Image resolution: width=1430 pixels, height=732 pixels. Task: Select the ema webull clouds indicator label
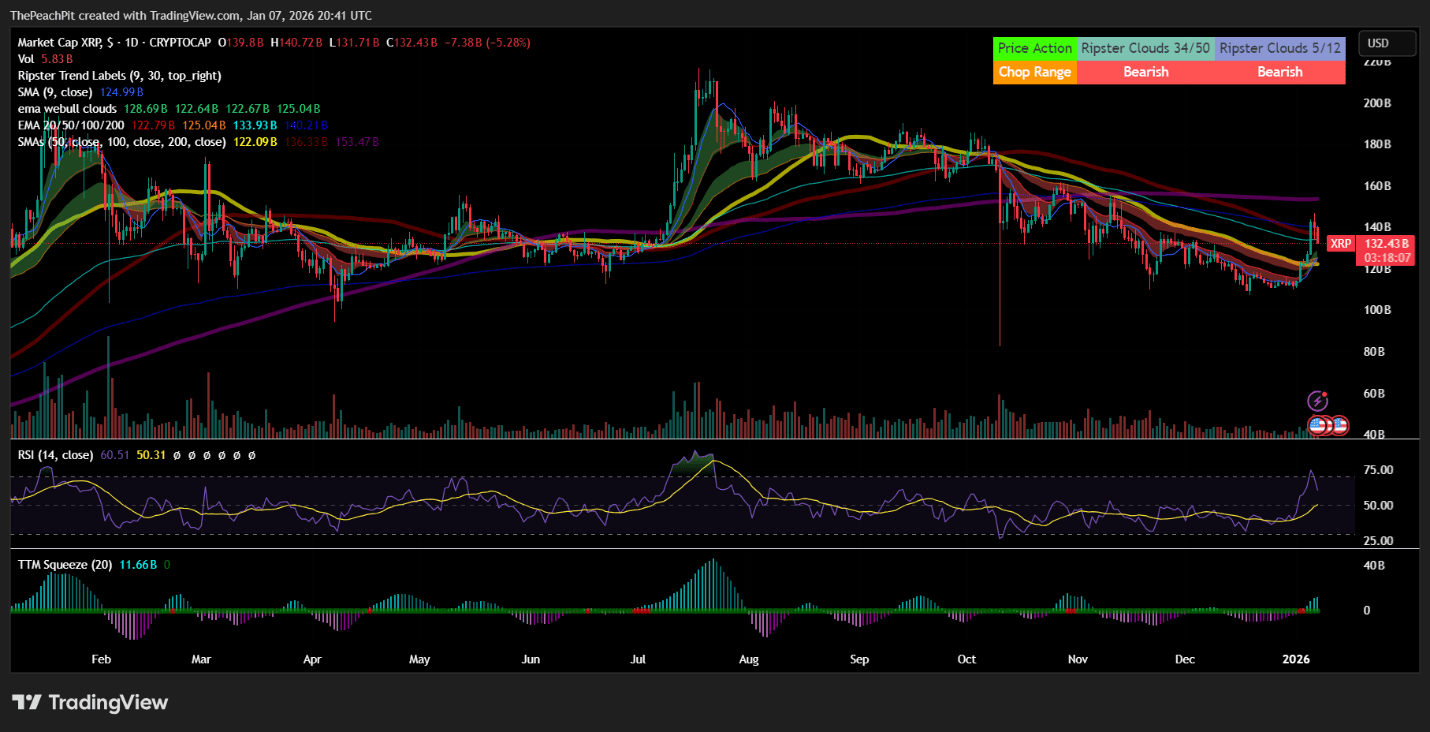click(67, 108)
